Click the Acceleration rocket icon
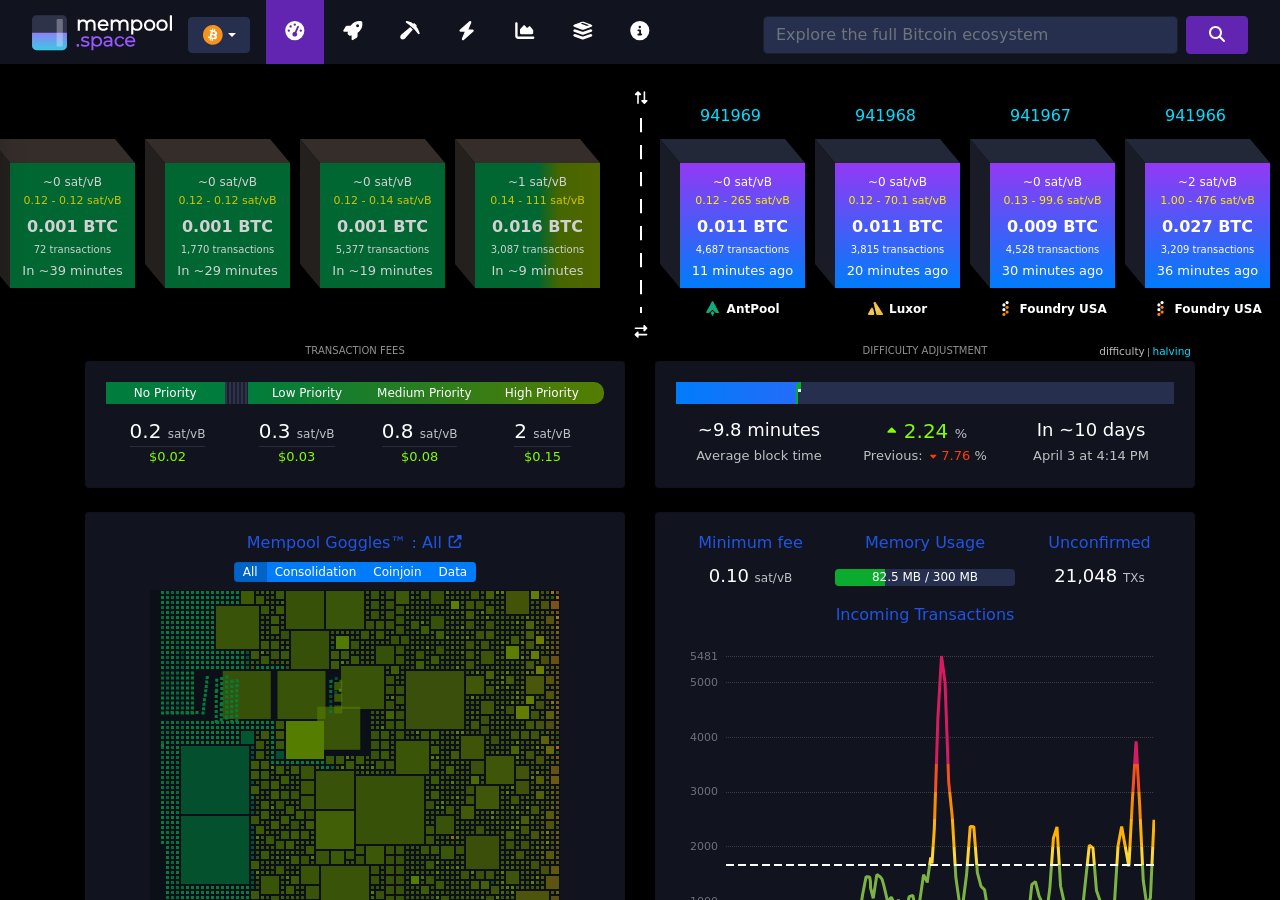1280x900 pixels. tap(352, 31)
